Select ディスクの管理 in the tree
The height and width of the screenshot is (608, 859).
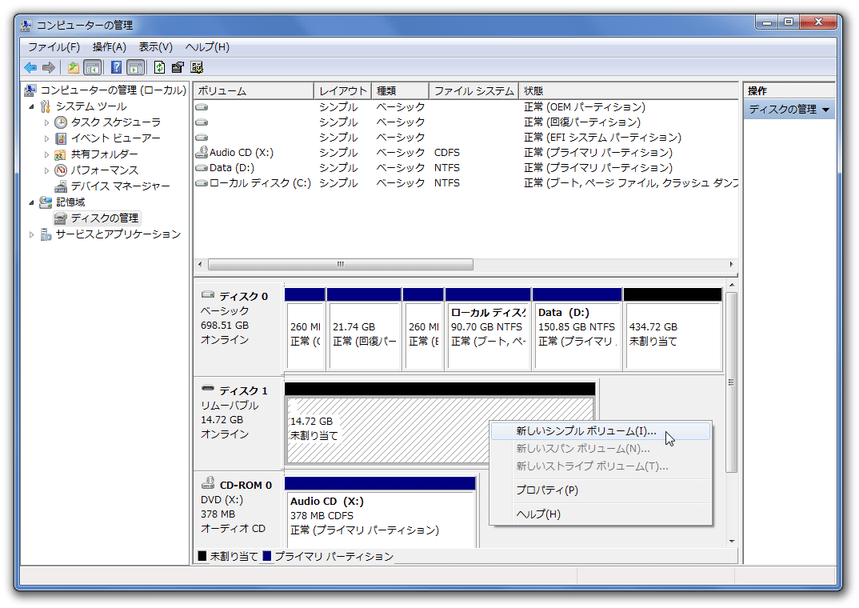point(104,218)
